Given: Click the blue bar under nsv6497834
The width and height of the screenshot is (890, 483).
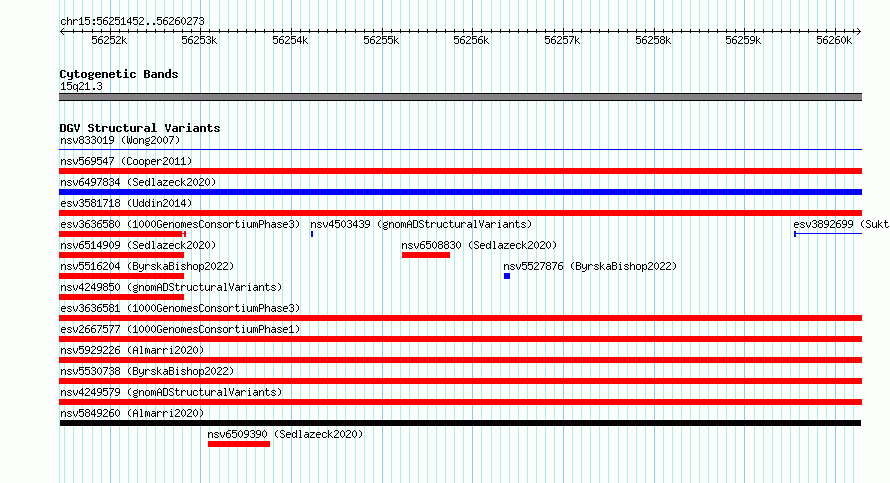Looking at the screenshot, I should [460, 192].
